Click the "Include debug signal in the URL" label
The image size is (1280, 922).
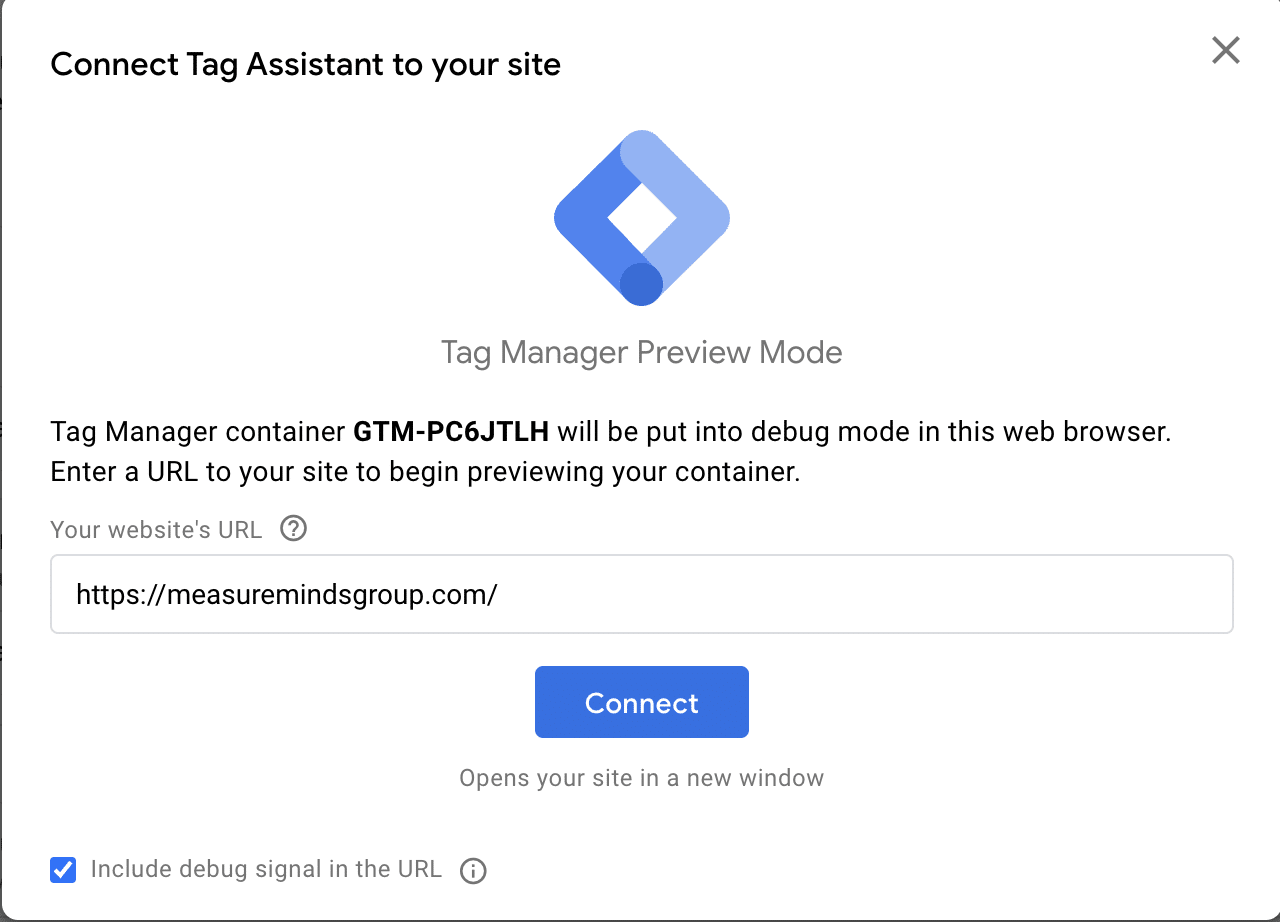tap(266, 869)
